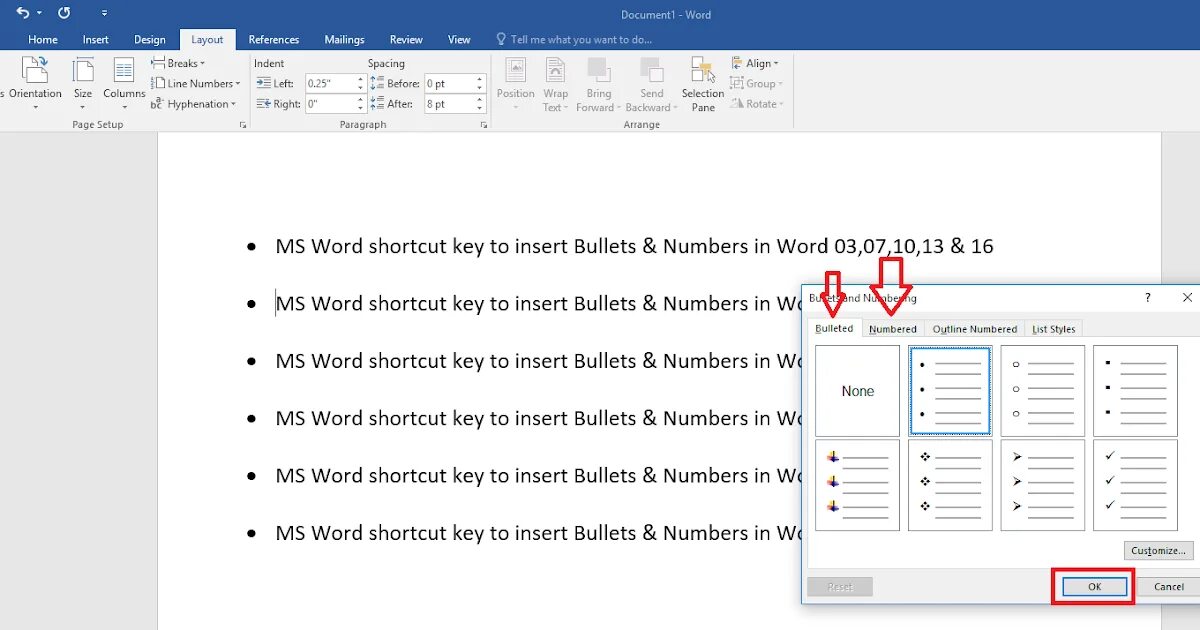Click the Spacing After value field

click(x=448, y=104)
